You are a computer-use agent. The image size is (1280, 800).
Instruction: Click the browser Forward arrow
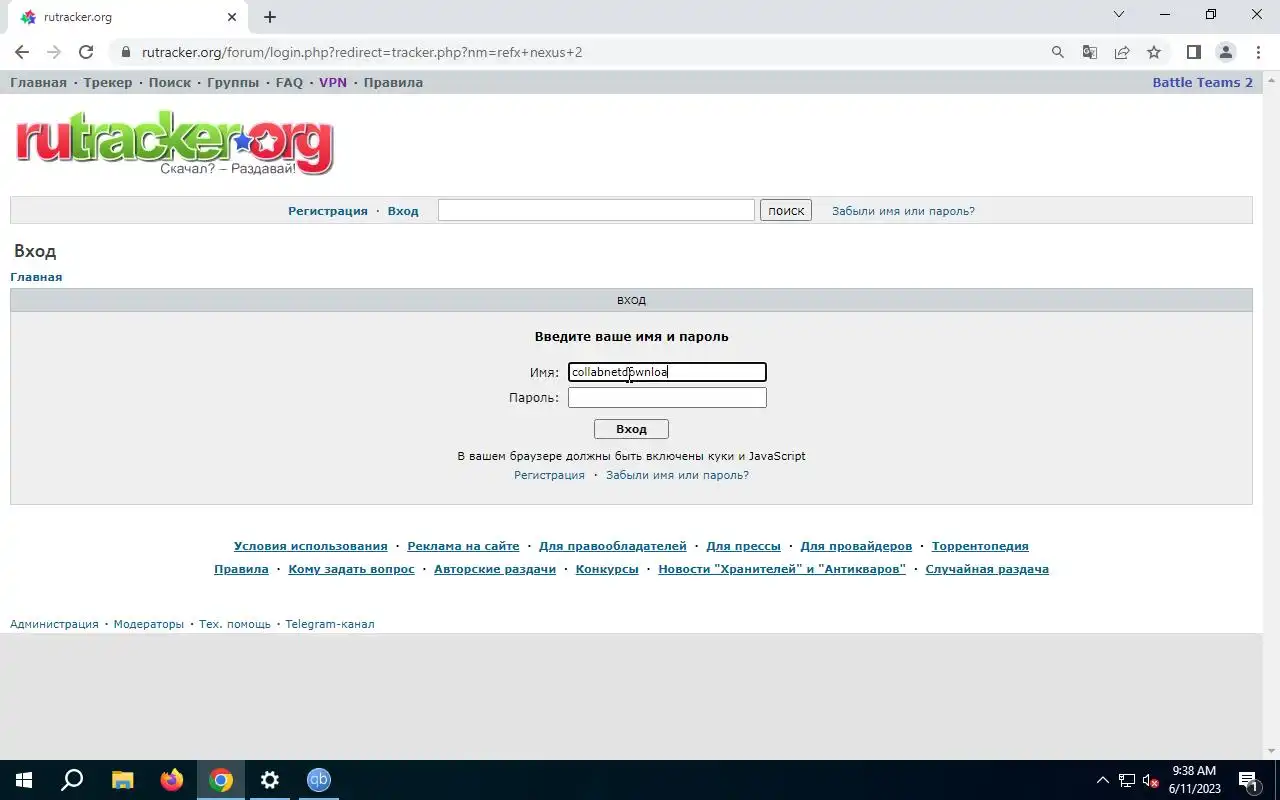point(54,52)
